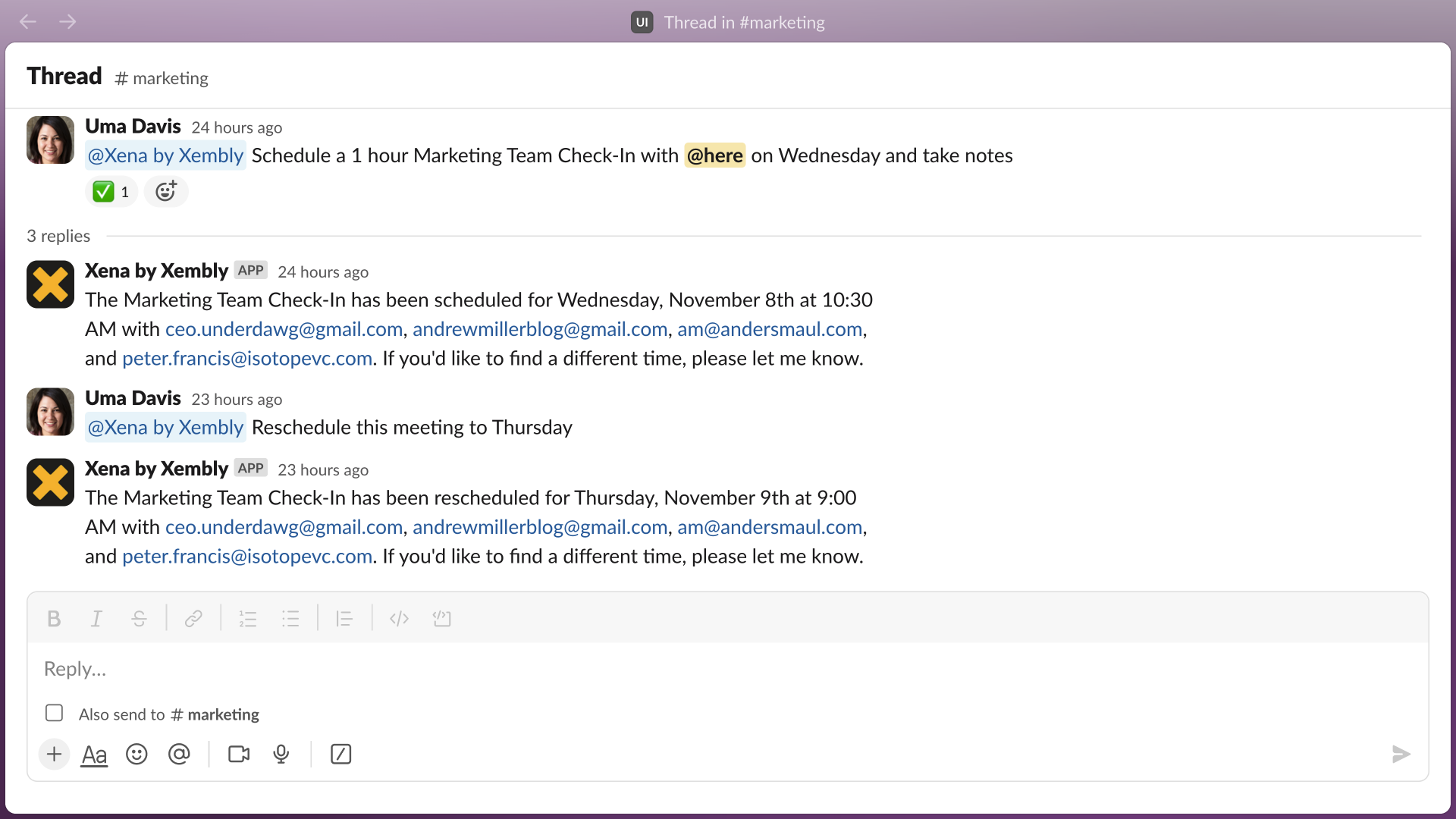Select the italic formatting icon
Image resolution: width=1456 pixels, height=819 pixels.
pyautogui.click(x=98, y=618)
